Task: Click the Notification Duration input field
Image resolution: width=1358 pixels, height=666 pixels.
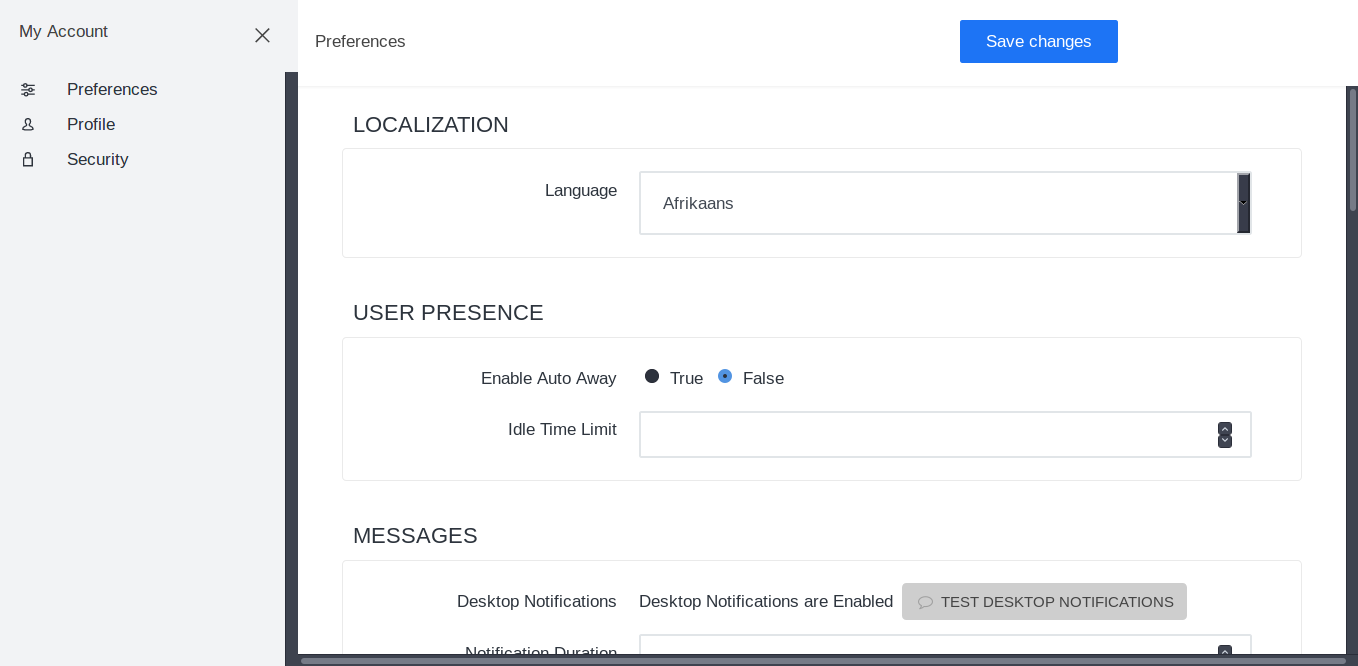Action: (925, 647)
